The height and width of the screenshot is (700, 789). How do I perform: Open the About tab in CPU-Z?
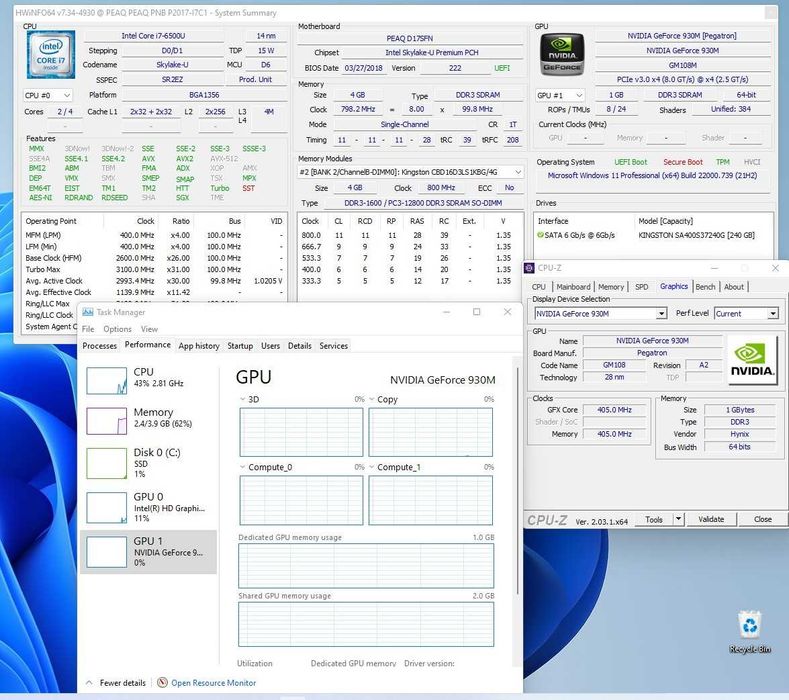tap(734, 287)
